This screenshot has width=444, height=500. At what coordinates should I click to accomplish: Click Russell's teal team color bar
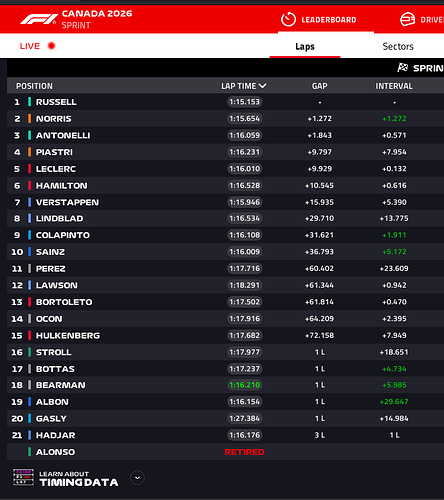(29, 102)
